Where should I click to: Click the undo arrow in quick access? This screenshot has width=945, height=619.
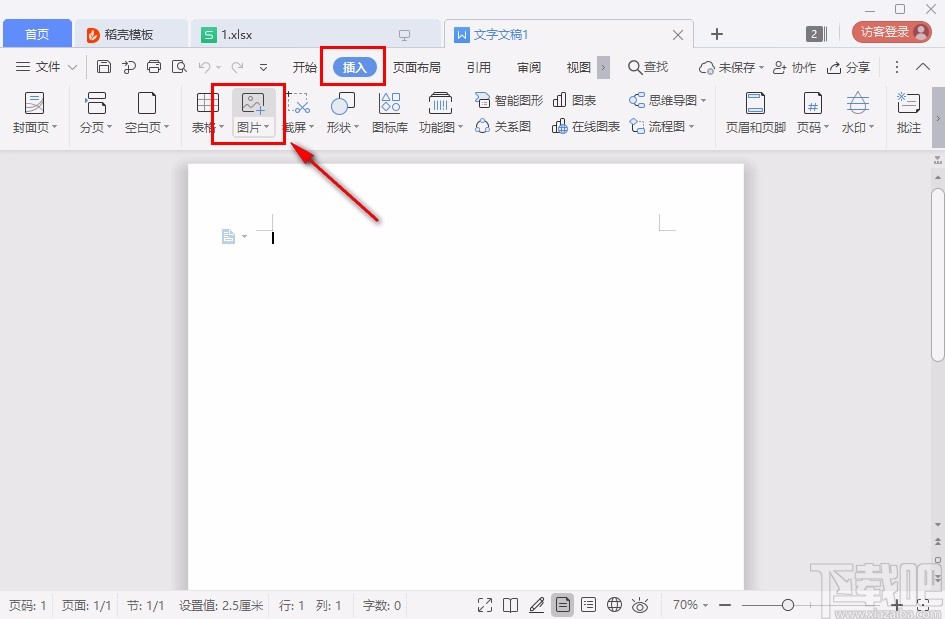(x=204, y=66)
